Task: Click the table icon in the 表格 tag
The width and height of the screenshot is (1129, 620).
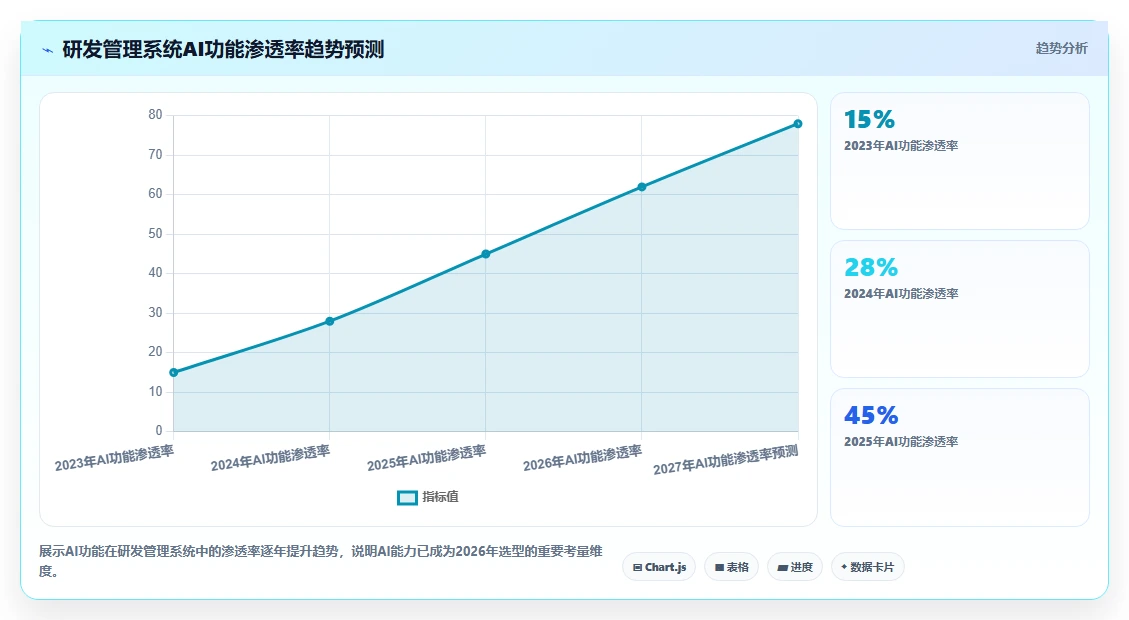Action: [719, 567]
